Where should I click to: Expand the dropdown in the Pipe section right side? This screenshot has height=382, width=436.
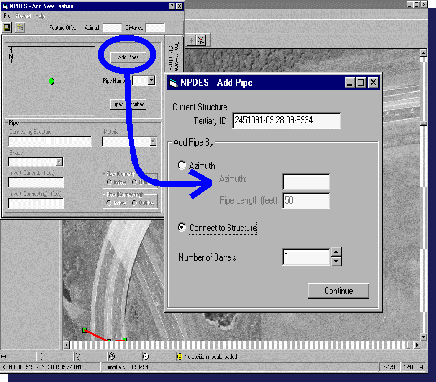click(x=153, y=142)
